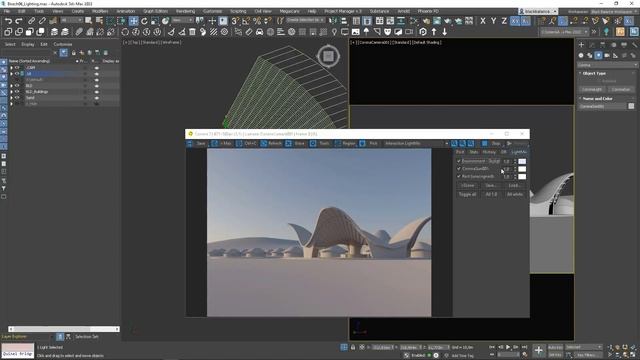Click CoronaLight button under Object Type
Screen dimensions: 640x360
(592, 89)
